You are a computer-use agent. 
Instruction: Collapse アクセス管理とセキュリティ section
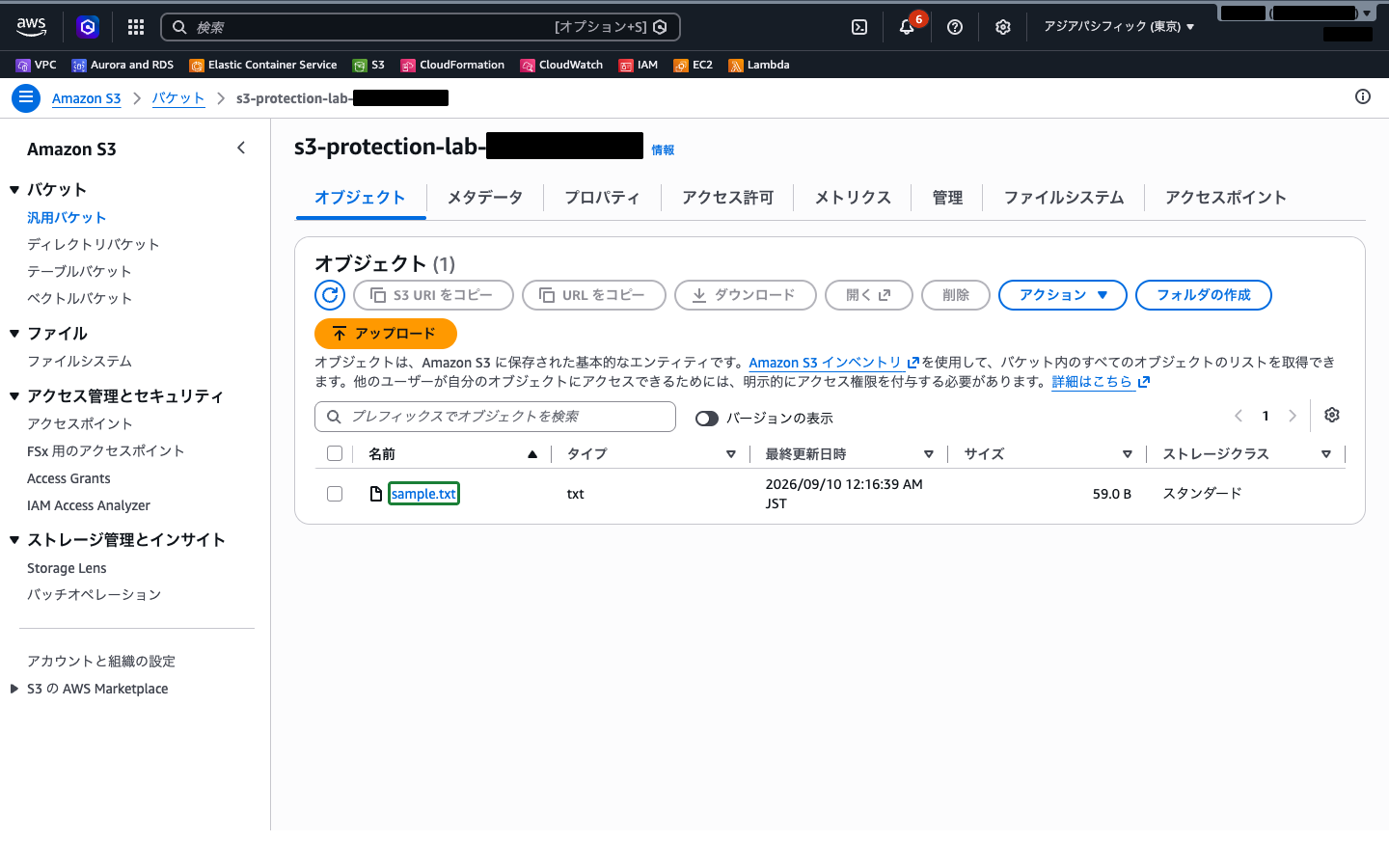click(14, 396)
